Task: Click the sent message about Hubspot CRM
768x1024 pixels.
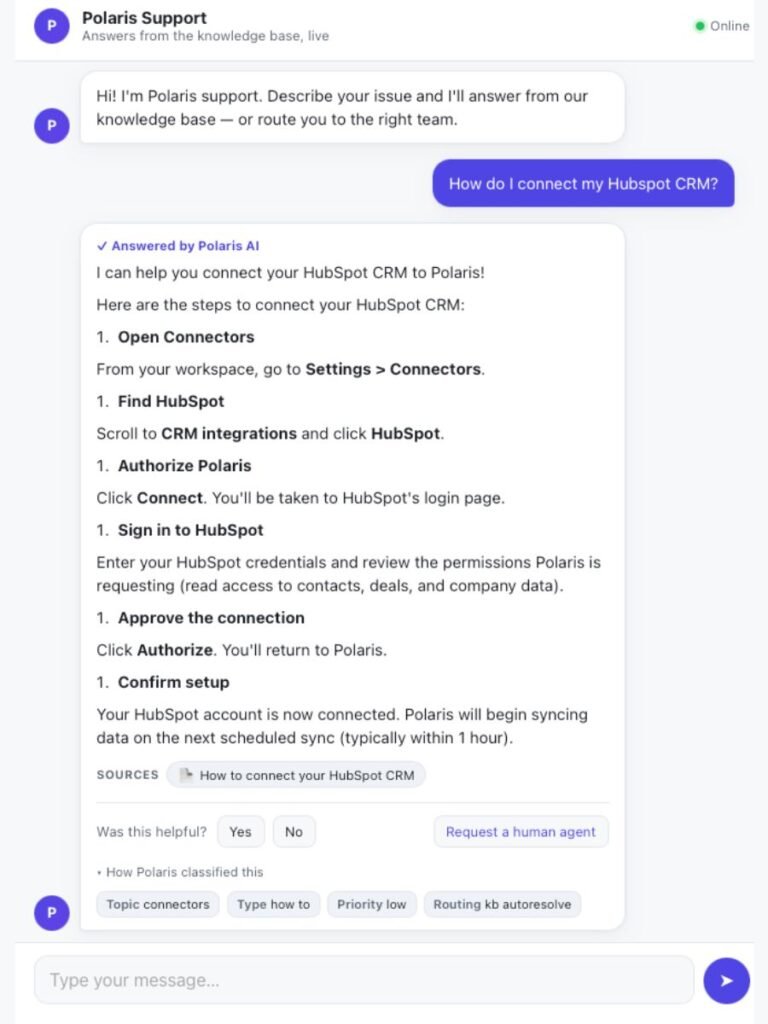Action: point(583,184)
